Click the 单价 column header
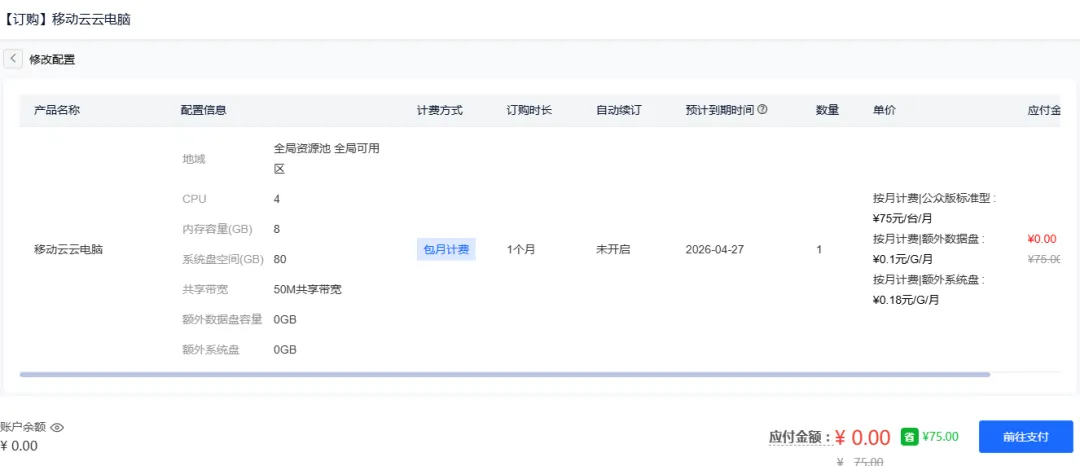This screenshot has height=466, width=1080. point(884,110)
